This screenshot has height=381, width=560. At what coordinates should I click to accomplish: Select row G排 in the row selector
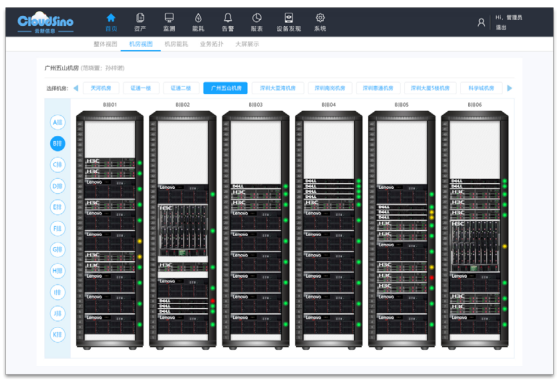58,250
